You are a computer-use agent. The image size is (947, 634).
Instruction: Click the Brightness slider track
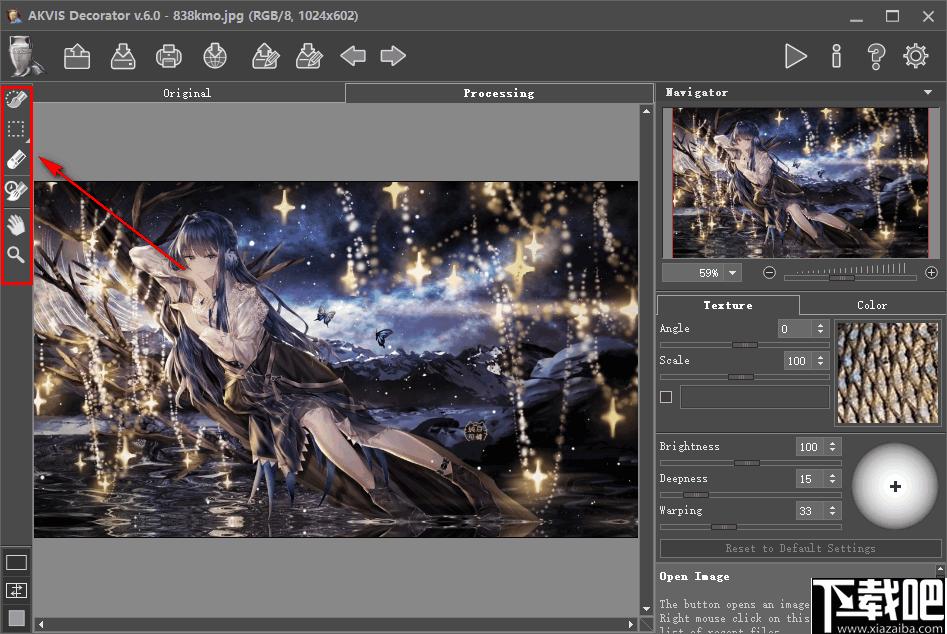[x=751, y=463]
